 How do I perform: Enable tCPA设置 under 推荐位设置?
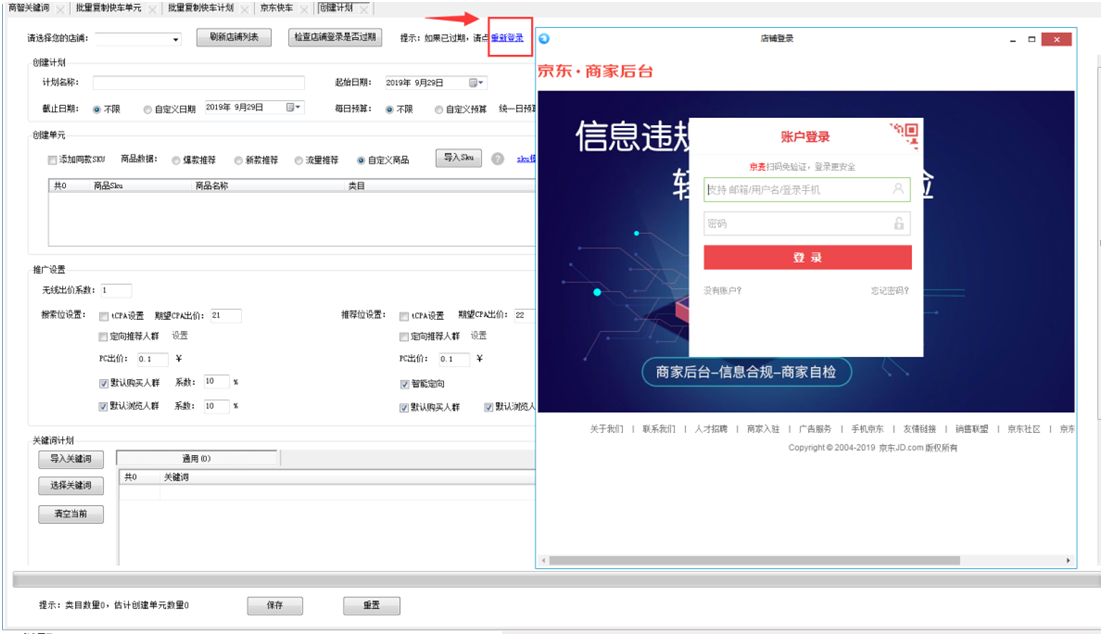coord(404,317)
